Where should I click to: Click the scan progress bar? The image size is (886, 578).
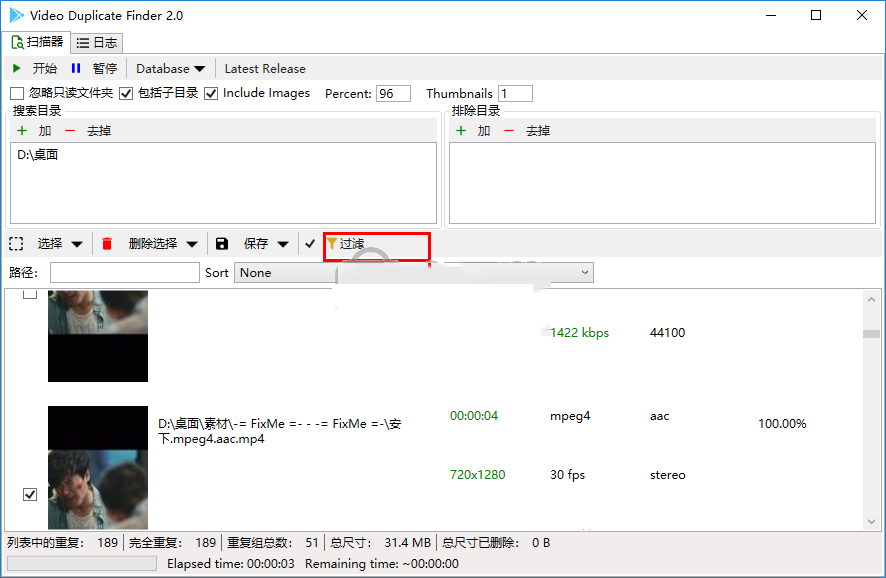[x=82, y=563]
